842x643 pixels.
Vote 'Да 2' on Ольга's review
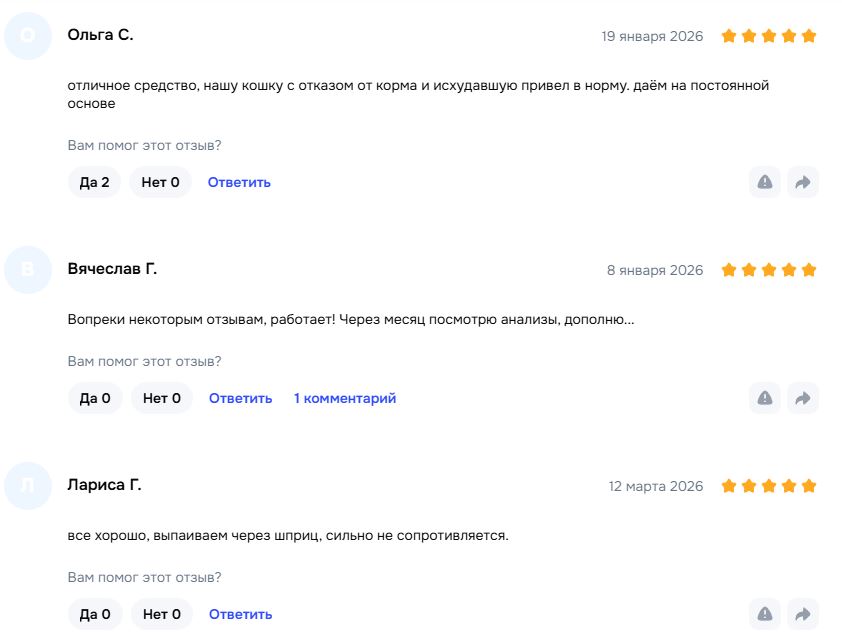click(x=95, y=182)
